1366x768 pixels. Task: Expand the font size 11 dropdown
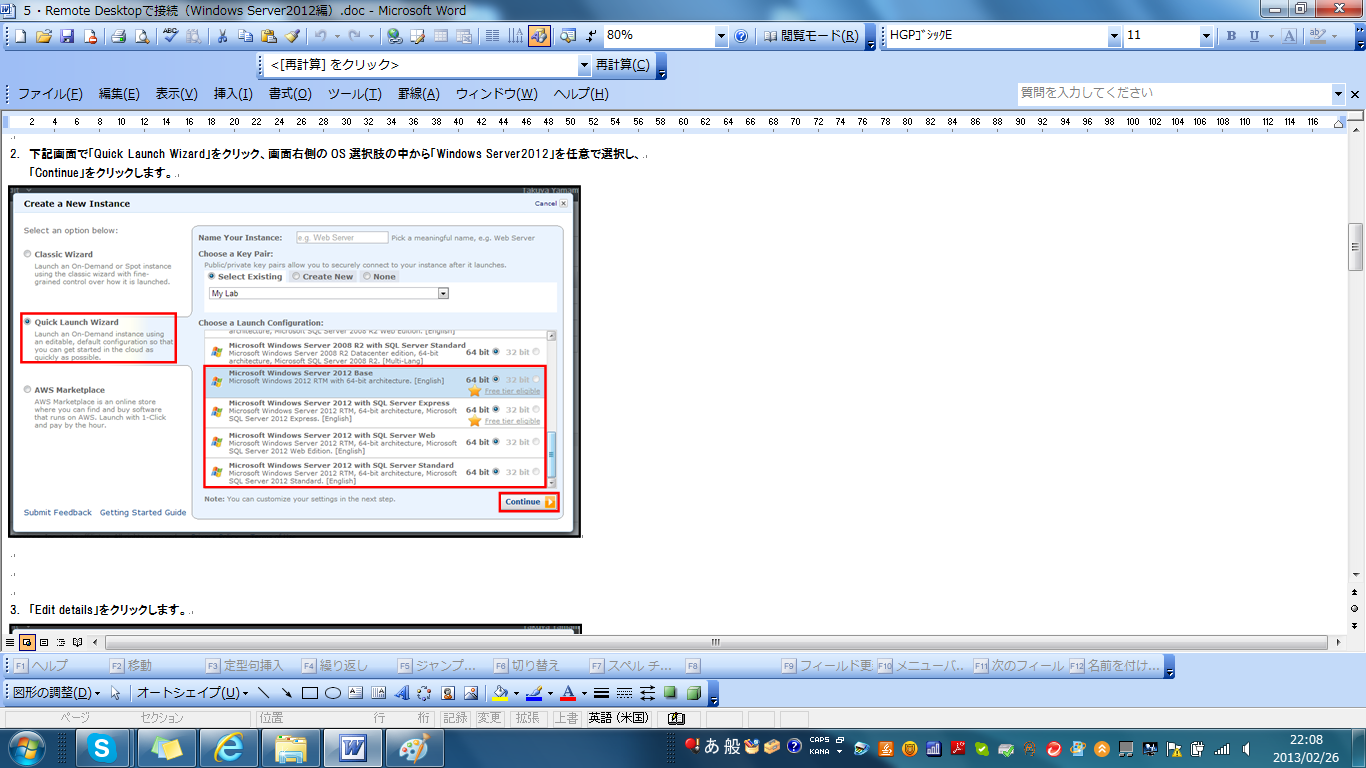[x=1206, y=36]
